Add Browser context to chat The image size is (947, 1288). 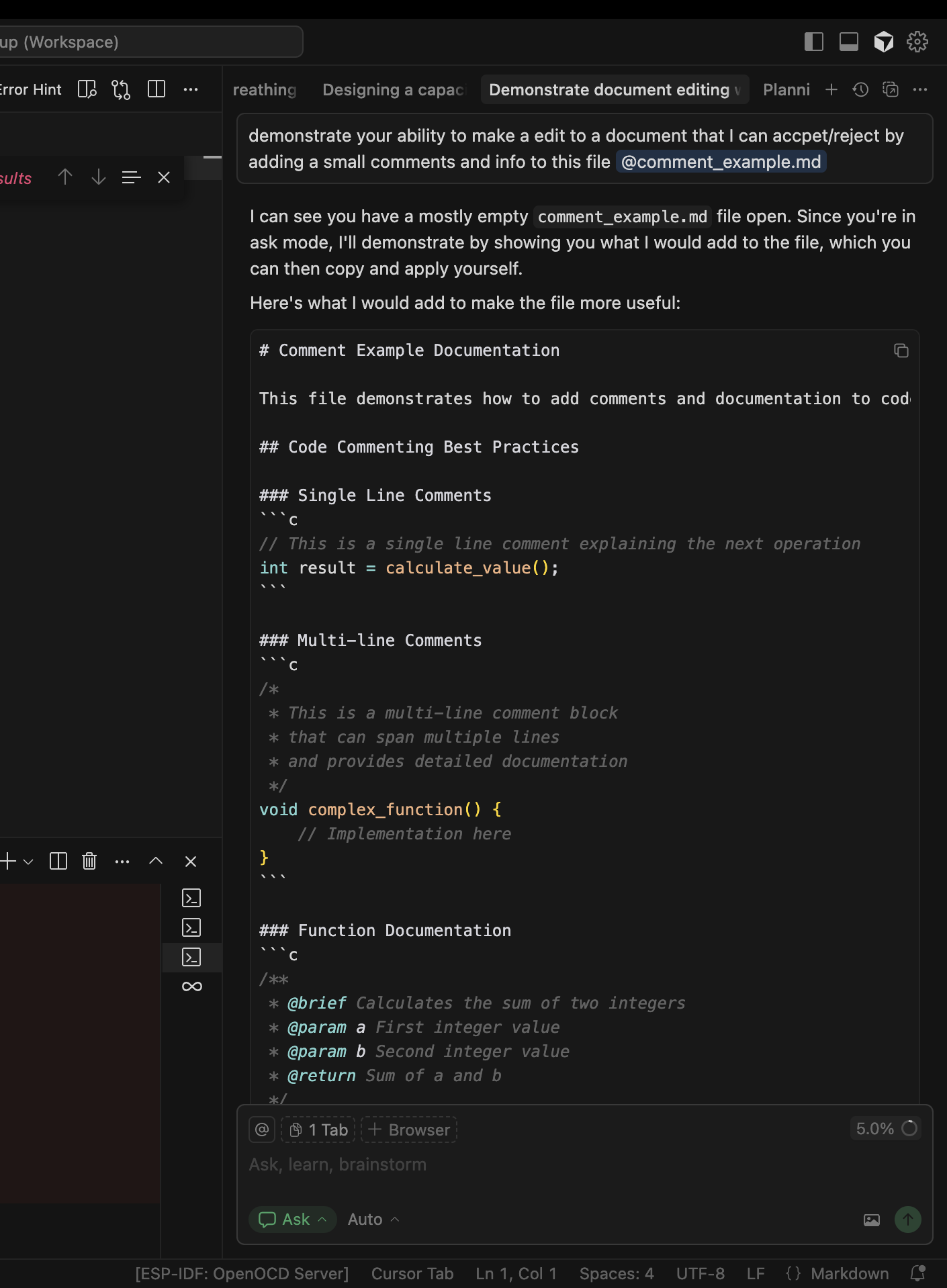click(x=409, y=1130)
